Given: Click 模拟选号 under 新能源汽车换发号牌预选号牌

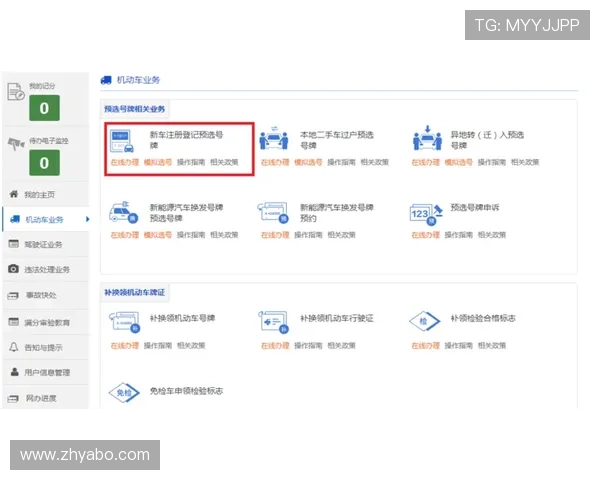Looking at the screenshot, I should point(158,235).
